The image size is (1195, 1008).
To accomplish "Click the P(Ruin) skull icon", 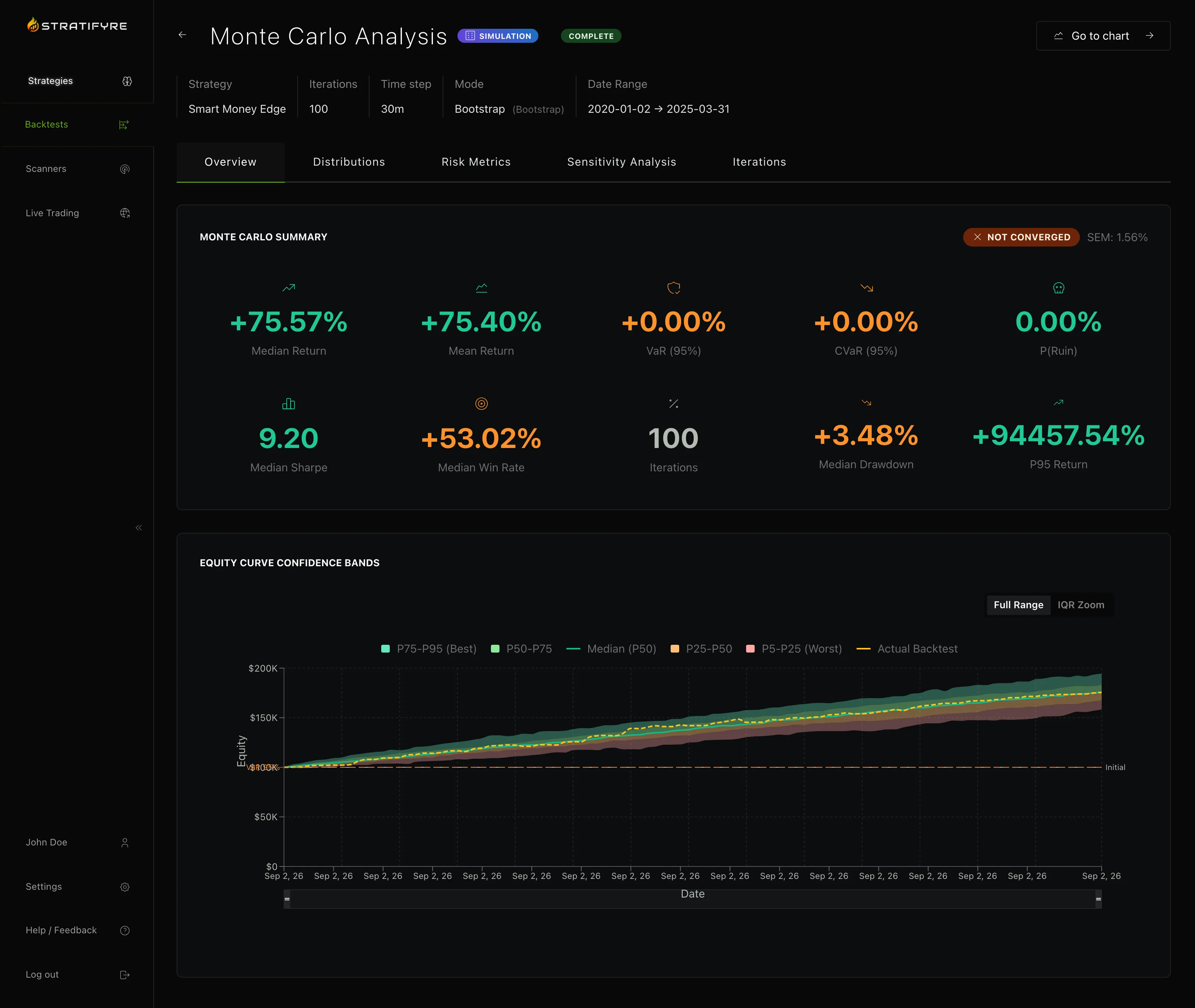I will click(1058, 288).
